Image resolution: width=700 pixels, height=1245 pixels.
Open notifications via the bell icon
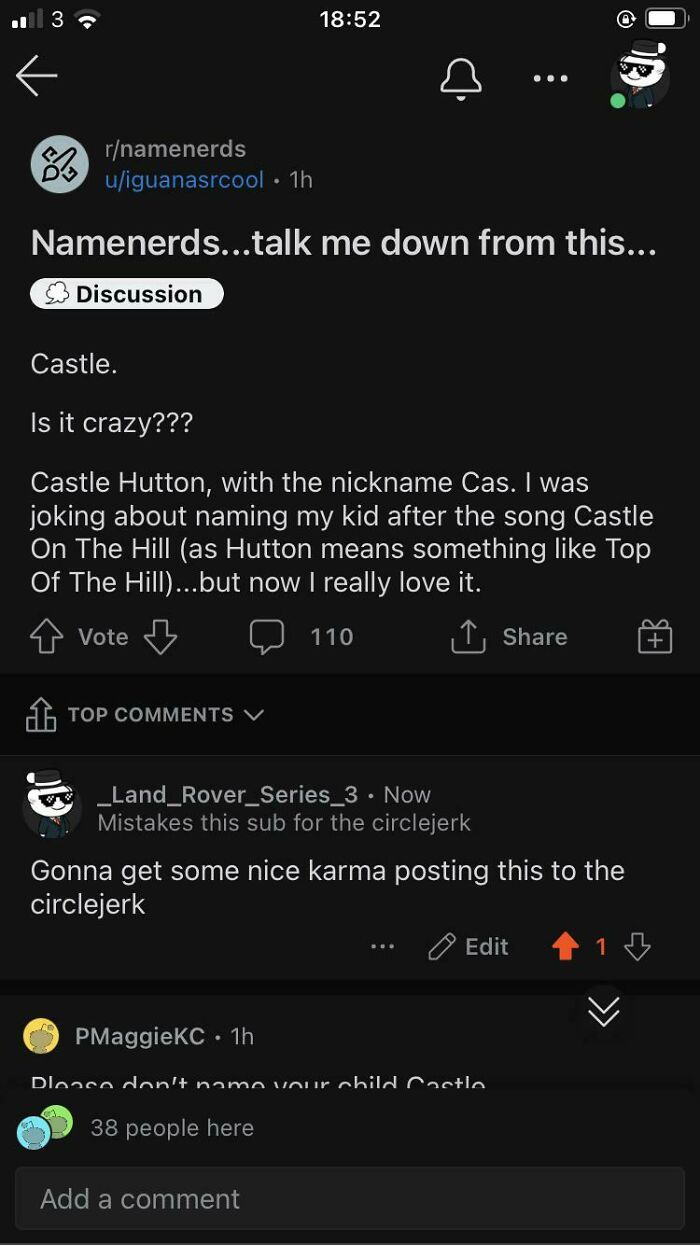[461, 78]
